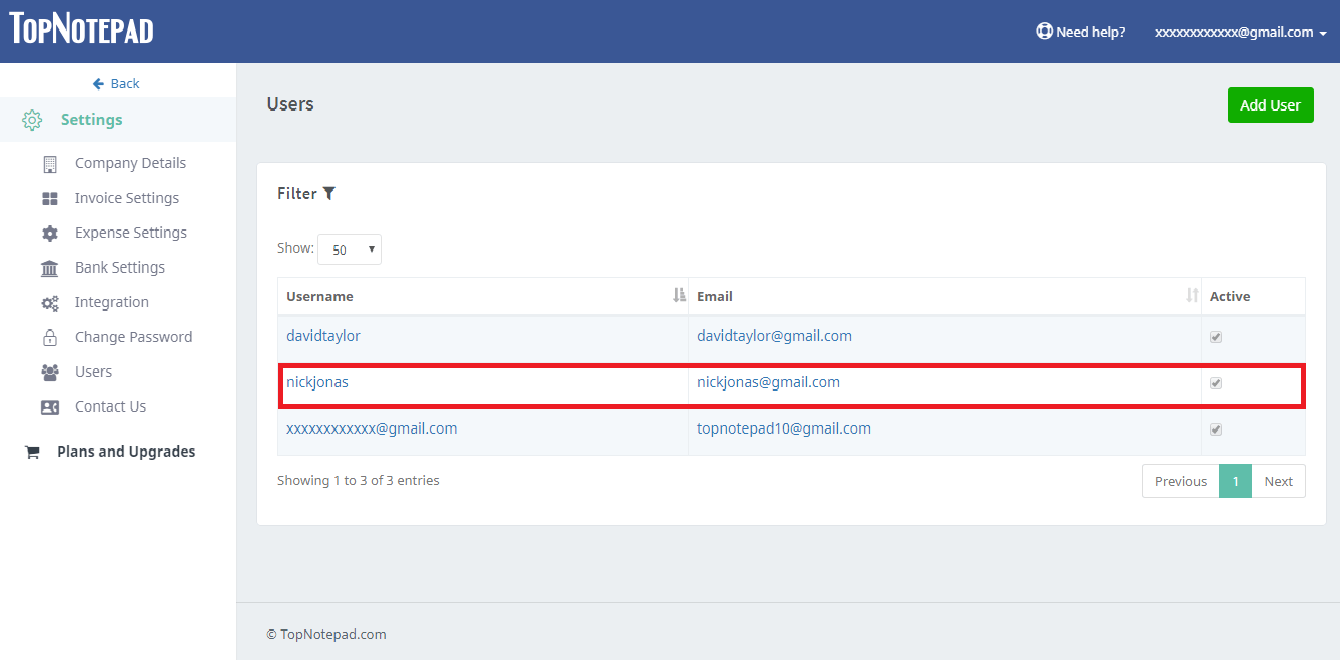Toggle Active checkbox for nickjonas
Image resolution: width=1340 pixels, height=660 pixels.
pyautogui.click(x=1216, y=383)
